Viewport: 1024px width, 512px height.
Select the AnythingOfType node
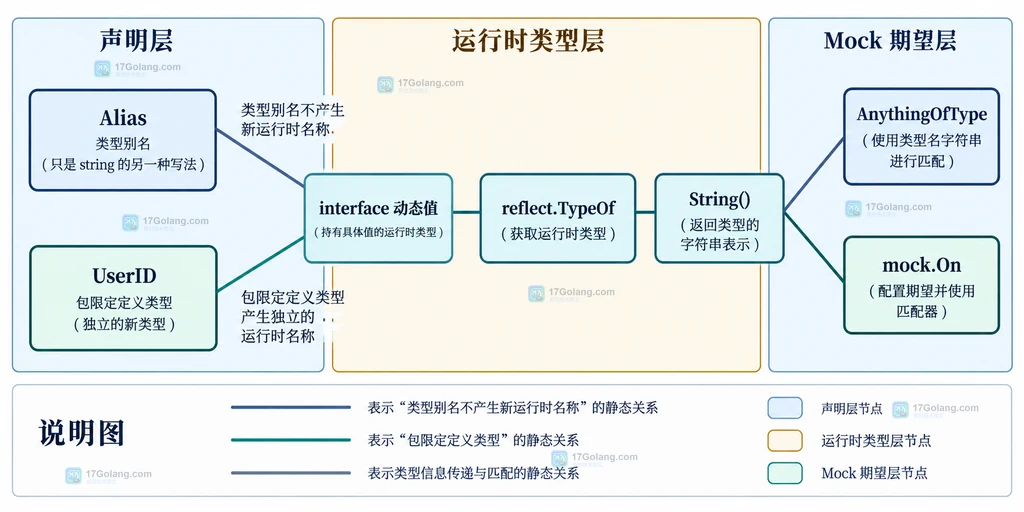(921, 136)
